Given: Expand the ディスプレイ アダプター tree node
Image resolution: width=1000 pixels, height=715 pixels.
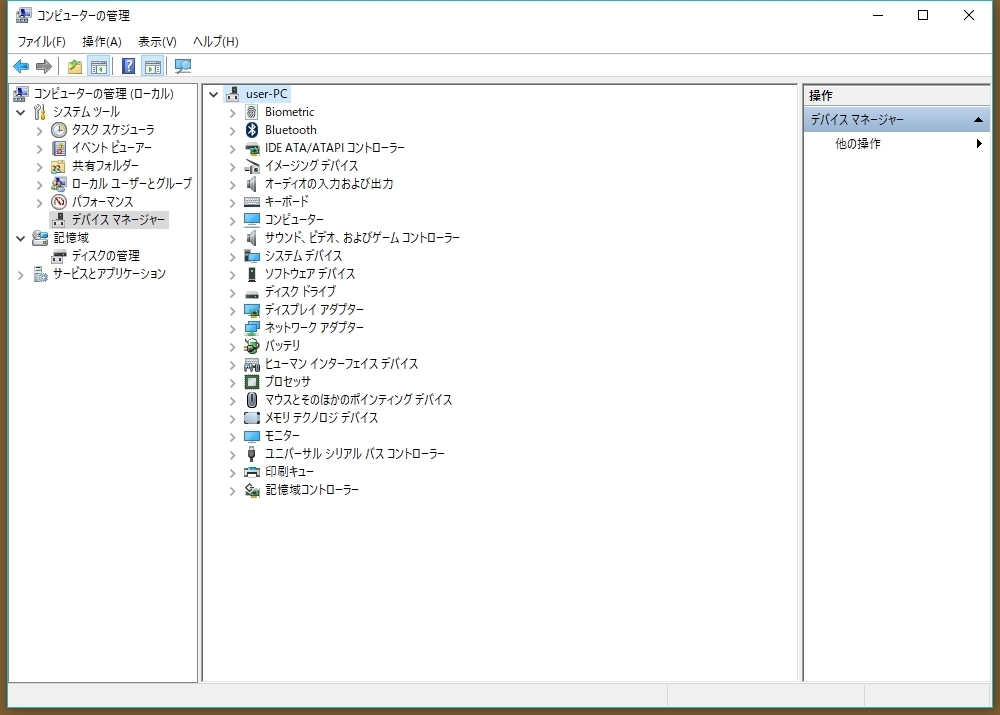Looking at the screenshot, I should pos(232,310).
